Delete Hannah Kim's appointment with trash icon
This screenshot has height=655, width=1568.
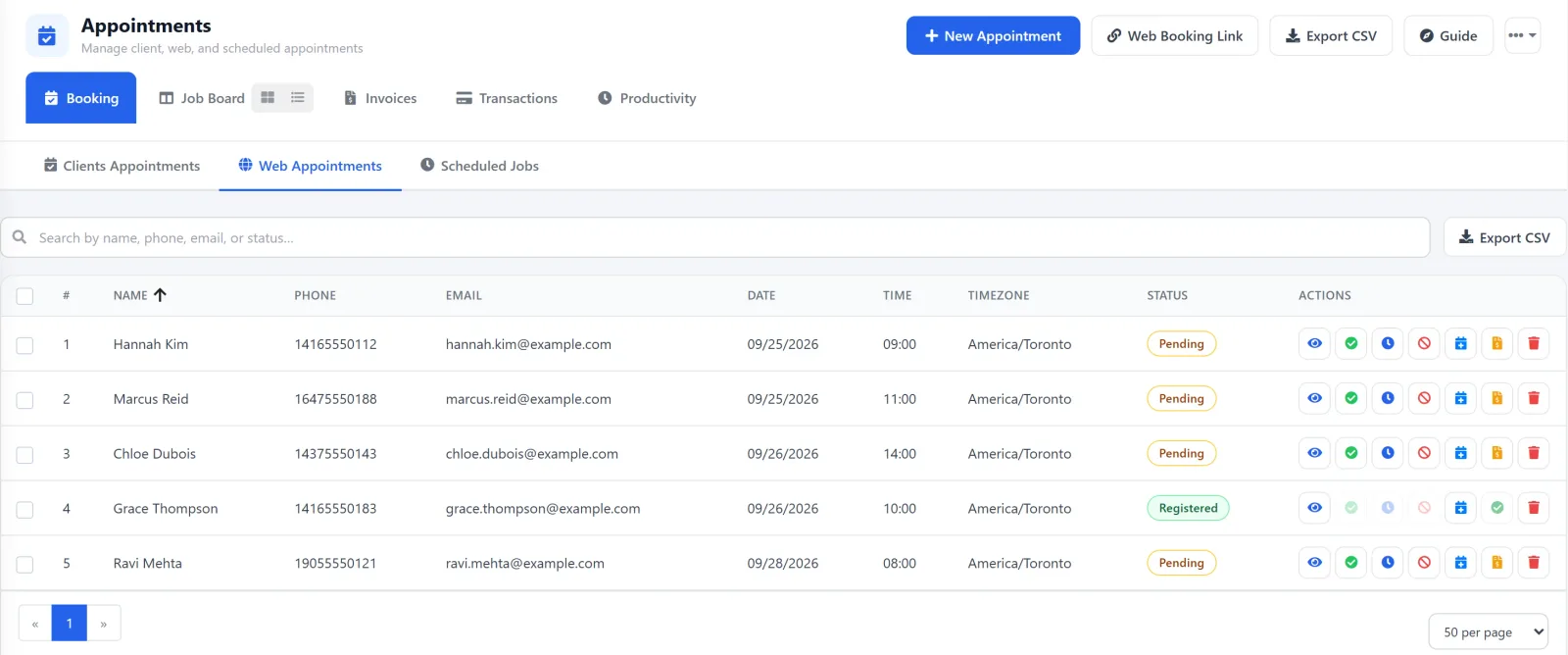click(1534, 344)
